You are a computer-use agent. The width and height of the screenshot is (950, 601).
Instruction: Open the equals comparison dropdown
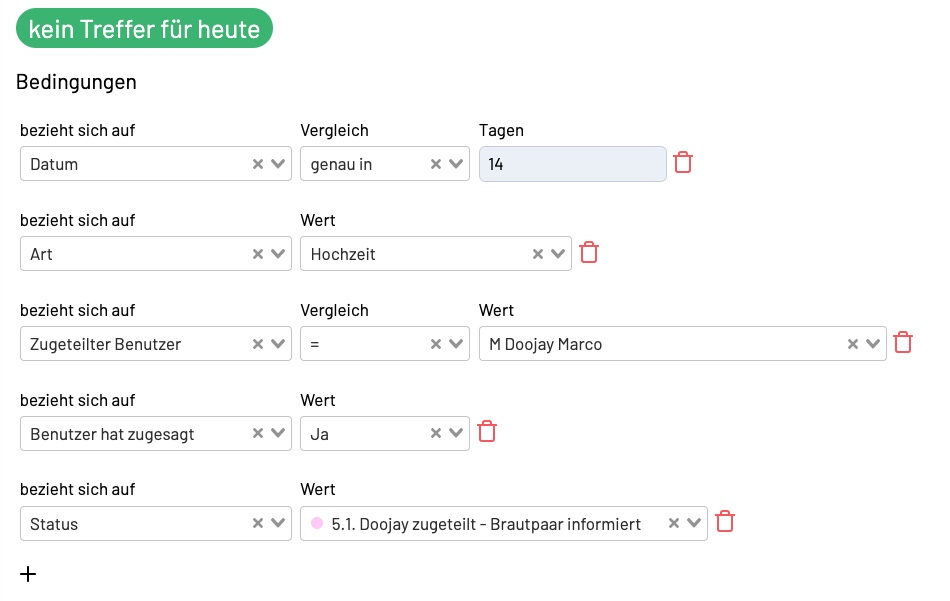coord(456,344)
